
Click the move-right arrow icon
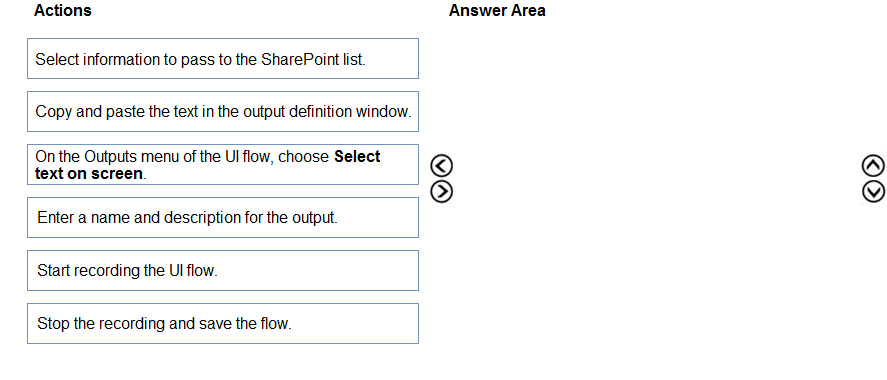pos(441,192)
